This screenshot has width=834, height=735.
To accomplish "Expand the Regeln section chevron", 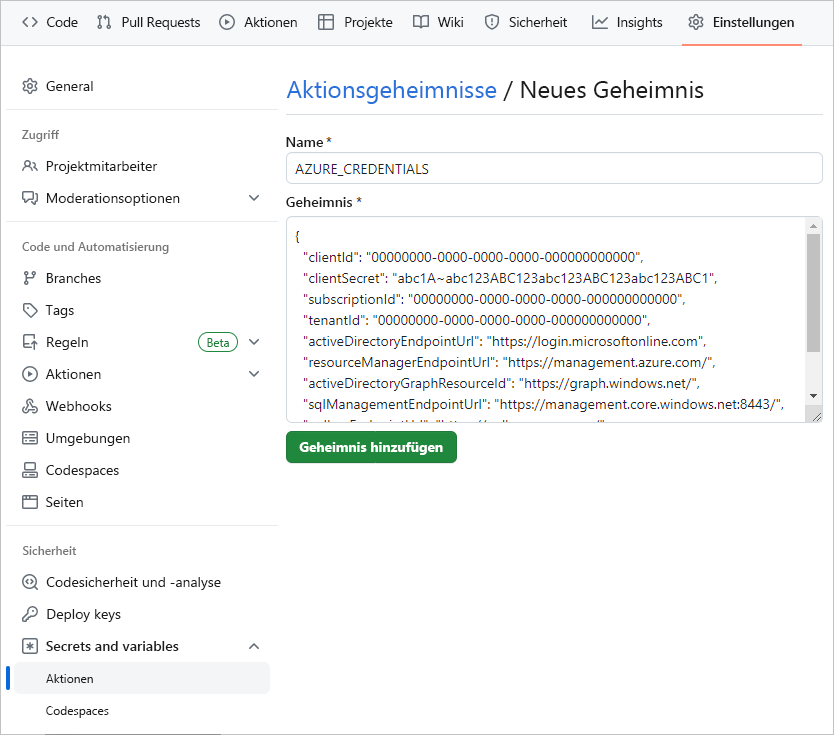I will coord(256,342).
